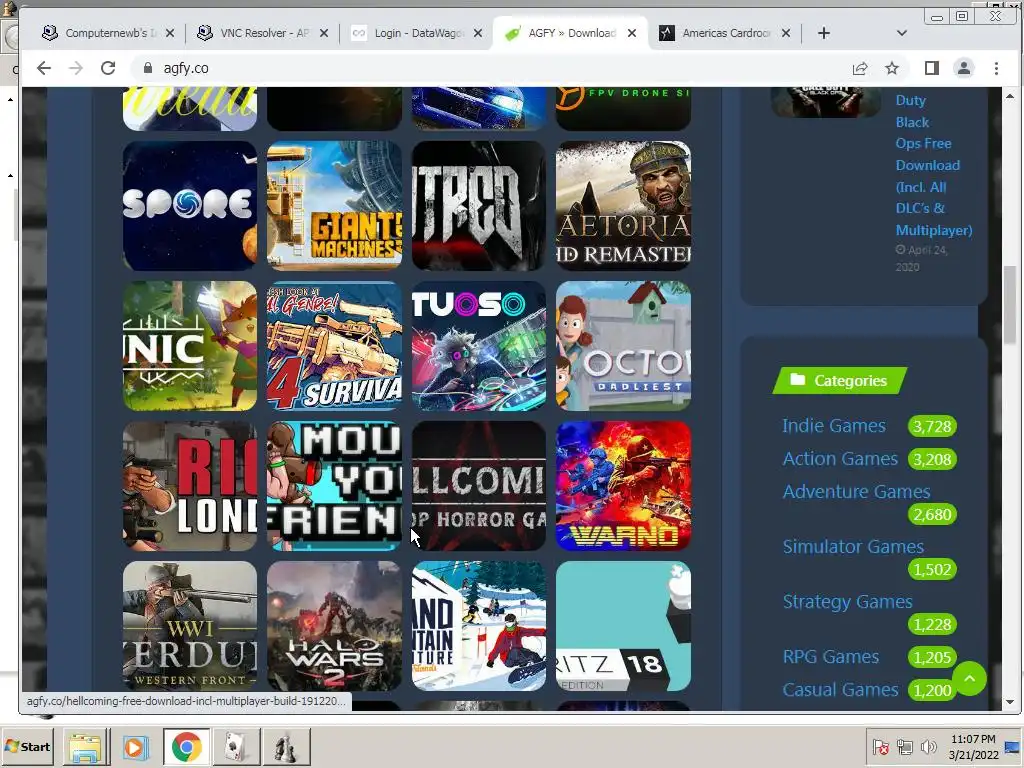The height and width of the screenshot is (768, 1024).
Task: Open the Blitz 18 Edition thumbnail
Action: coord(623,626)
